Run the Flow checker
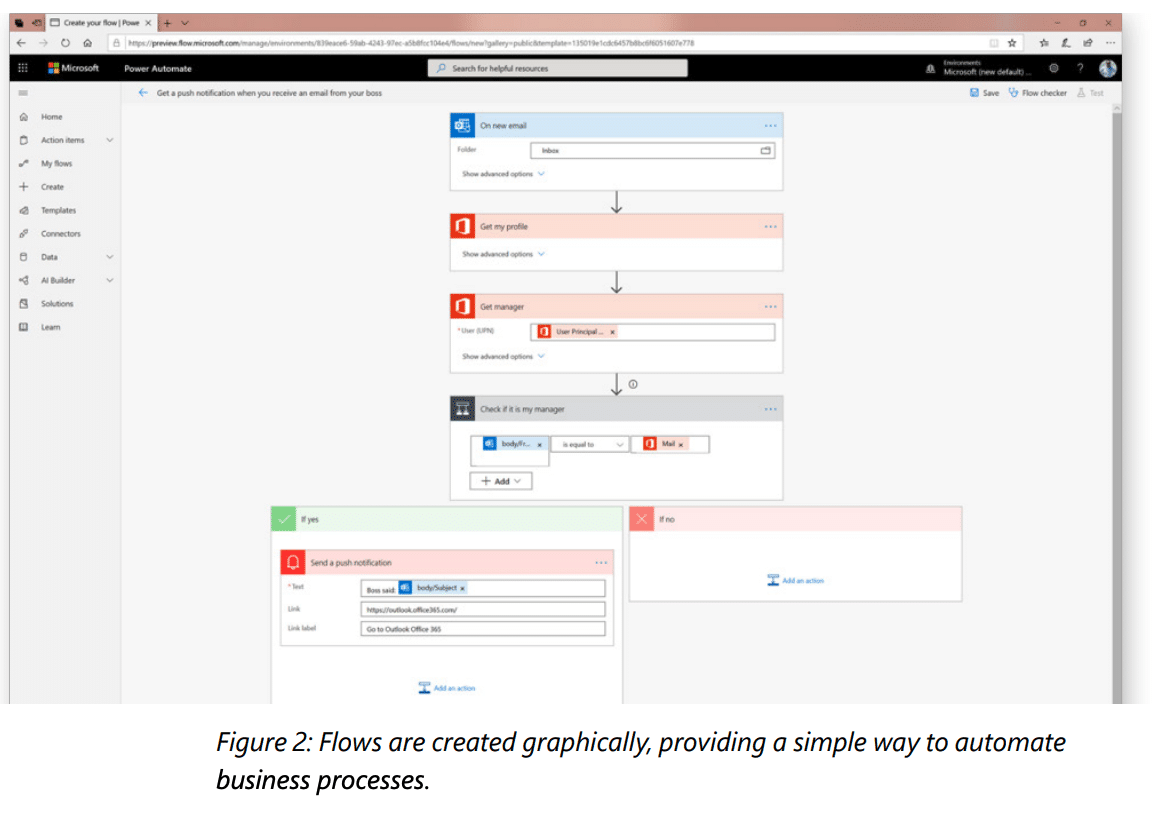1152x838 pixels. (1037, 93)
